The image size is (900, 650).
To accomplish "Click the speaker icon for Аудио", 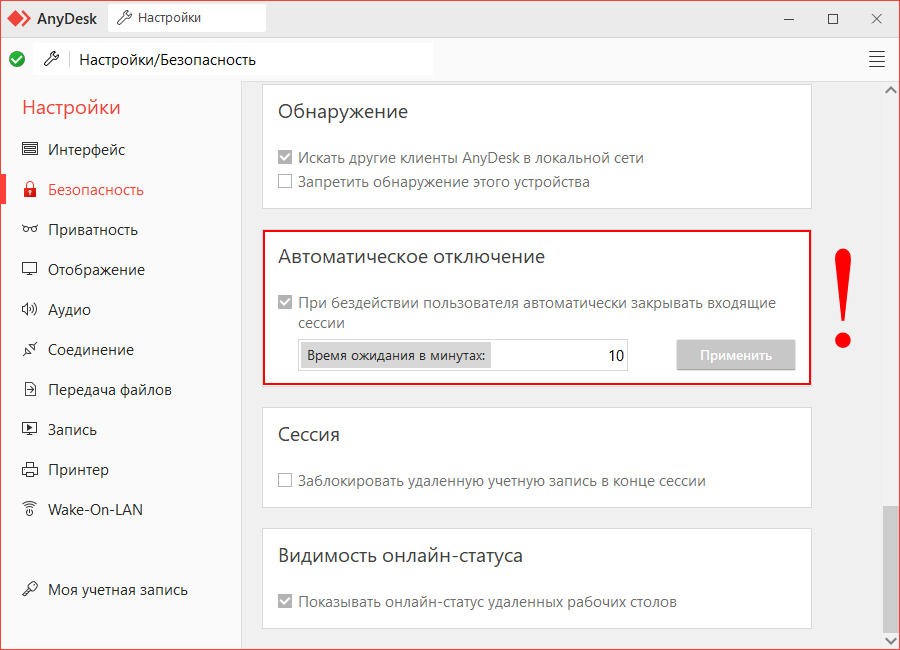I will coord(30,310).
